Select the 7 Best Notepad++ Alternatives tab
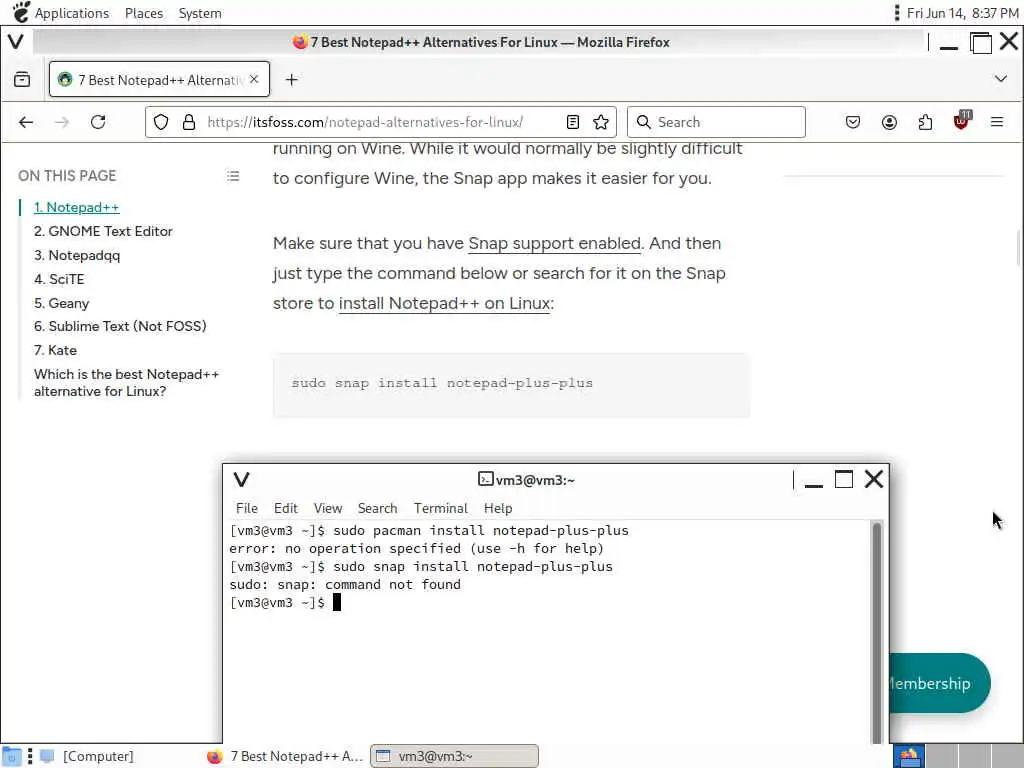 (159, 80)
